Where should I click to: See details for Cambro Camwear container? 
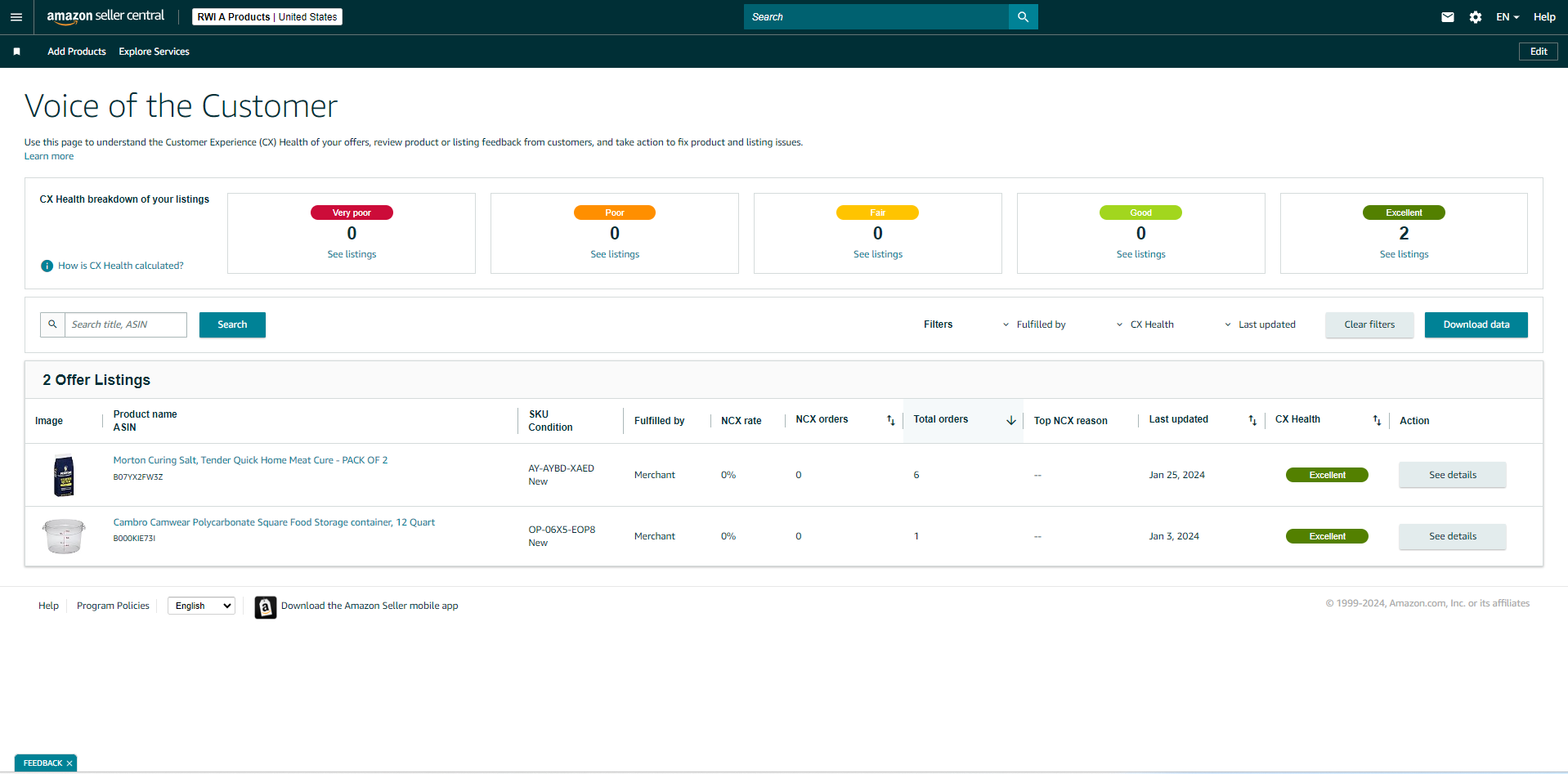pos(1453,536)
